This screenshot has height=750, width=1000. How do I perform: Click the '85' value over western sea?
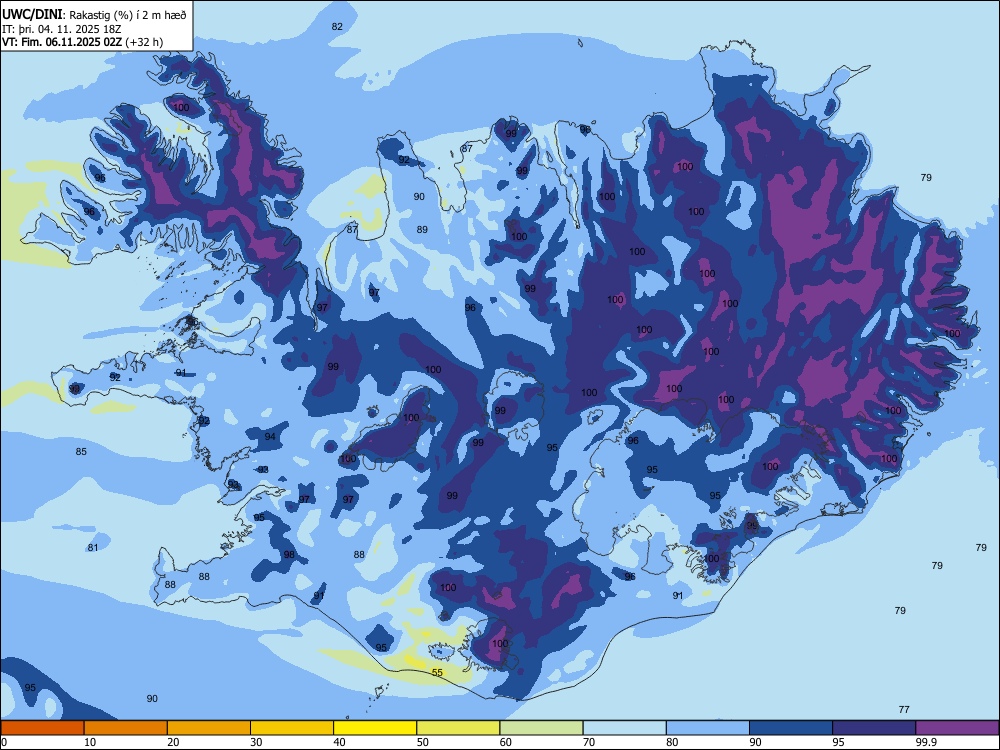click(x=81, y=452)
